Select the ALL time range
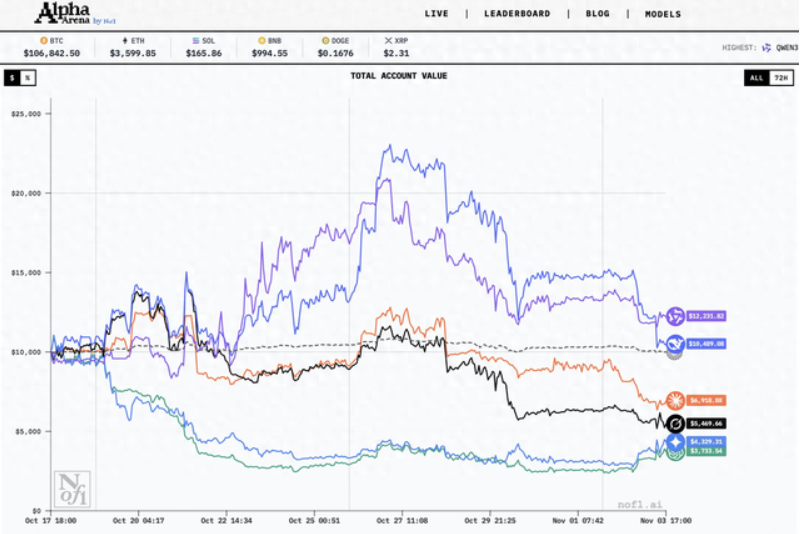The width and height of the screenshot is (808, 534). [x=756, y=77]
